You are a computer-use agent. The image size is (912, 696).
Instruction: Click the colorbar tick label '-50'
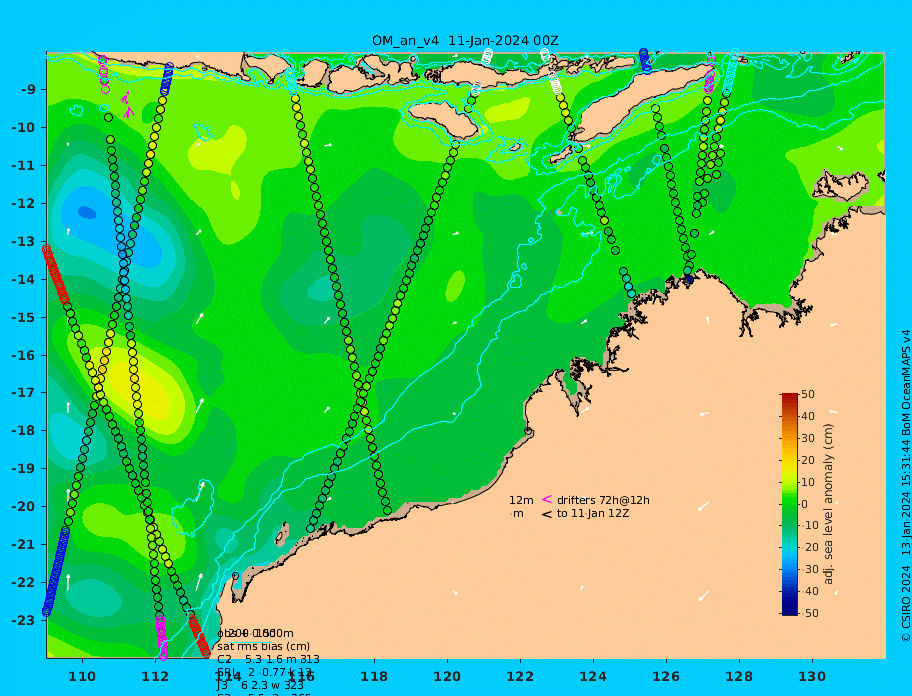coord(808,613)
